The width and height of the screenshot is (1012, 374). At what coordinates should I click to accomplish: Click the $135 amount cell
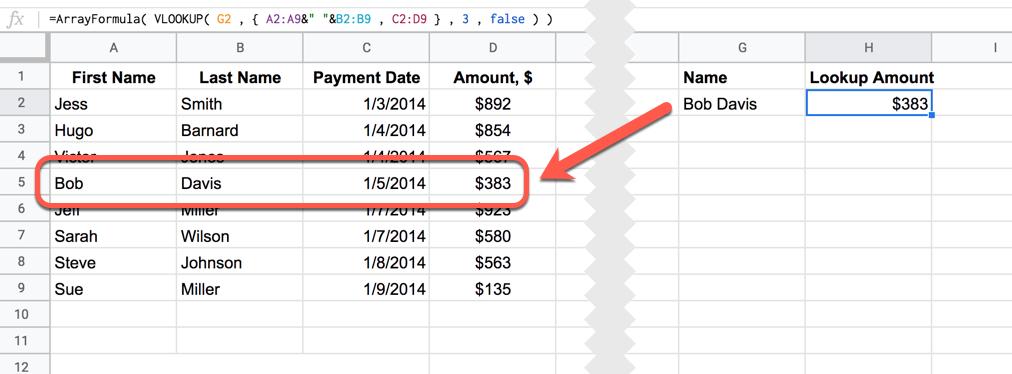click(x=492, y=289)
